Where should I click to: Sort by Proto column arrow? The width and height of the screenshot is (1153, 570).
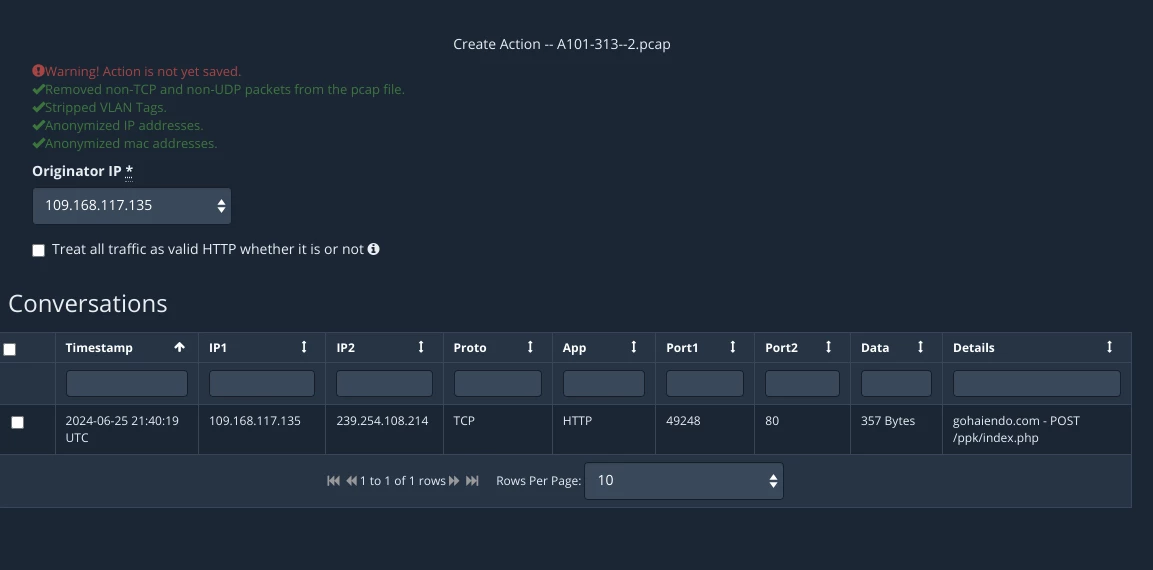coord(530,347)
